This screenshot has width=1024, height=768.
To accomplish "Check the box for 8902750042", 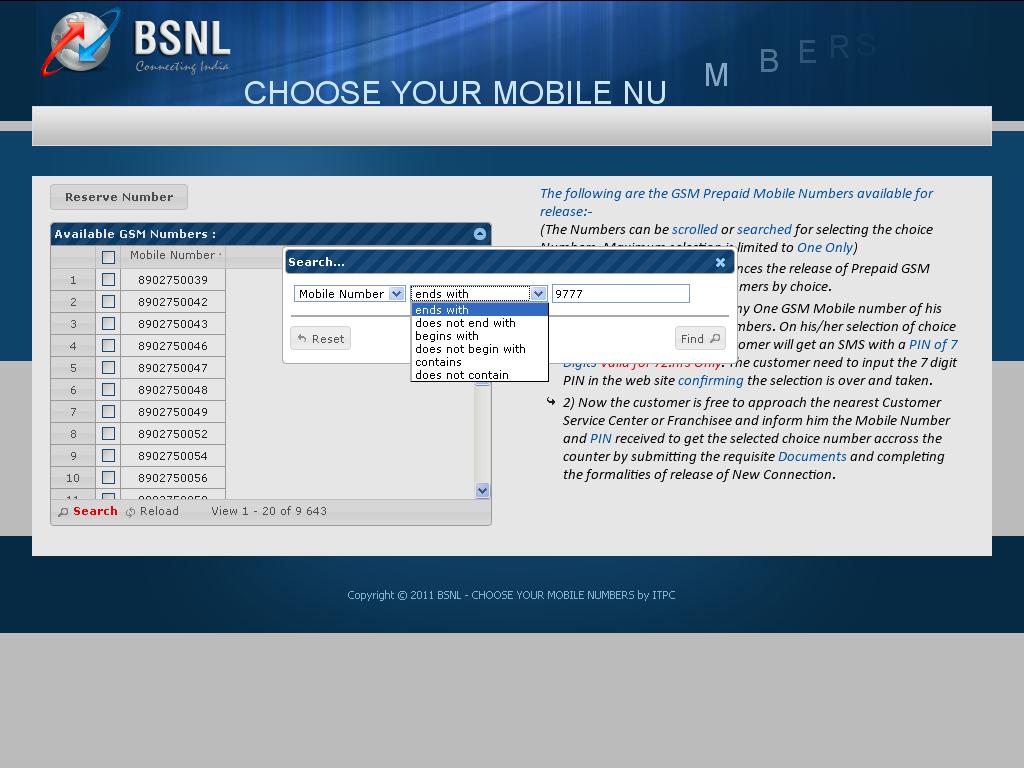I will [x=108, y=302].
